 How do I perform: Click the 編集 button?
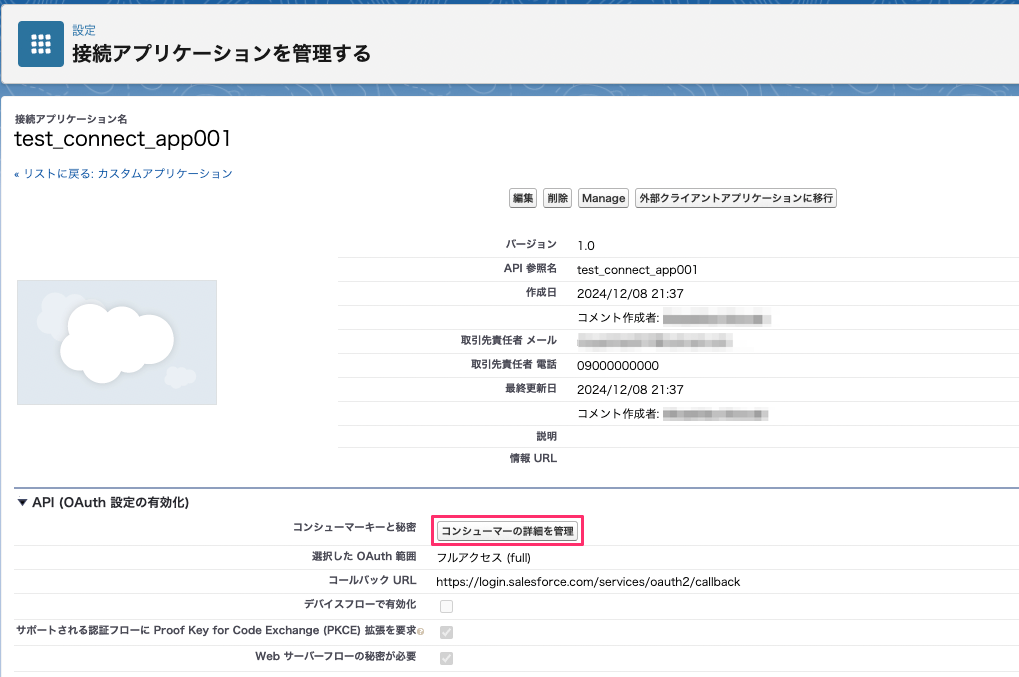(522, 198)
